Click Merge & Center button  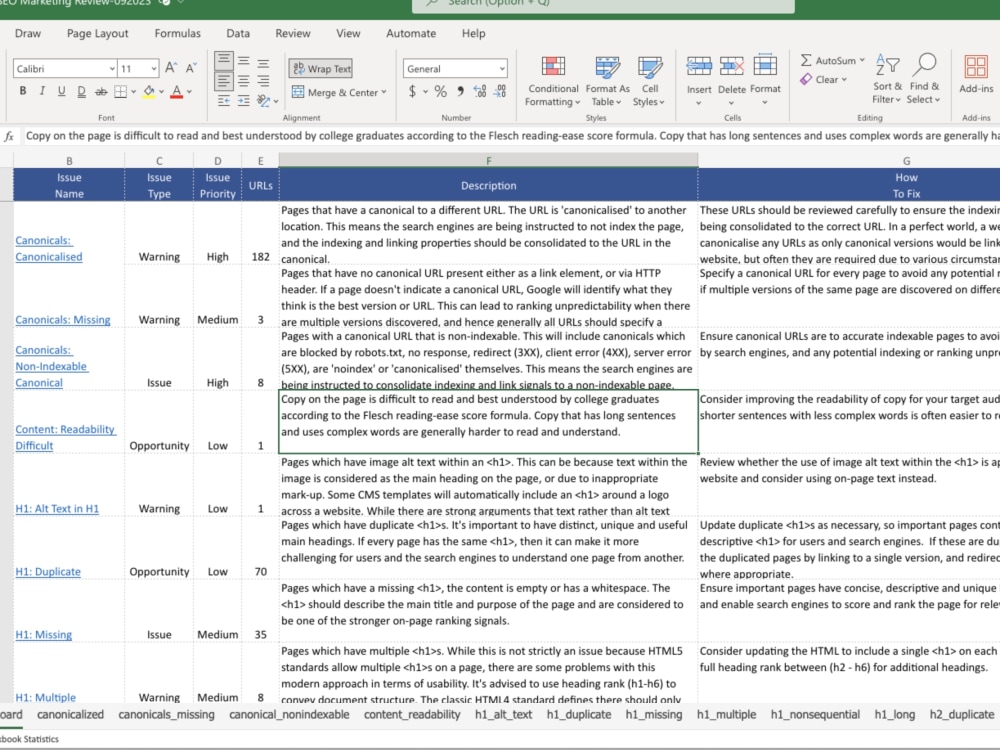[x=334, y=92]
